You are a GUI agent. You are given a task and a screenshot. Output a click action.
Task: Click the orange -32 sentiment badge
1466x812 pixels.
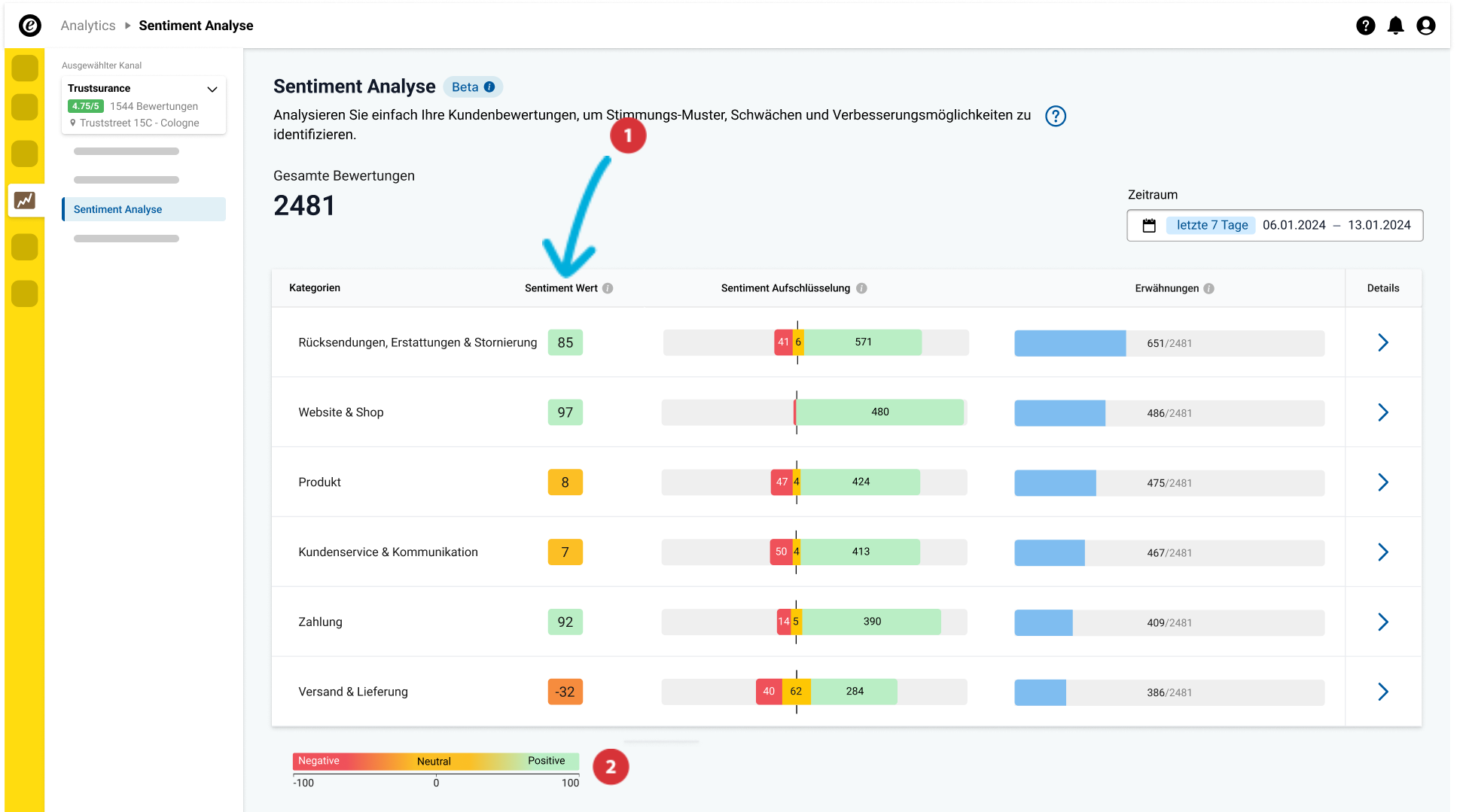tap(565, 692)
